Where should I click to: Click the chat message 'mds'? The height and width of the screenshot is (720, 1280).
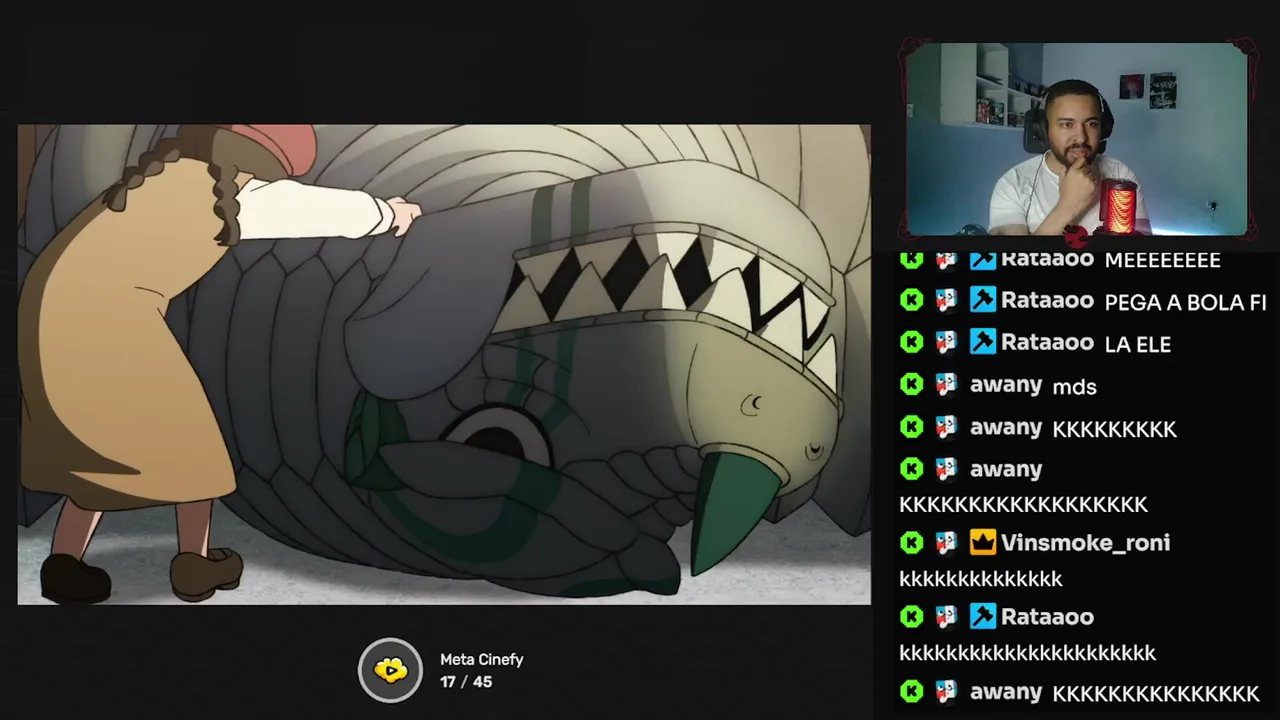pos(1075,386)
